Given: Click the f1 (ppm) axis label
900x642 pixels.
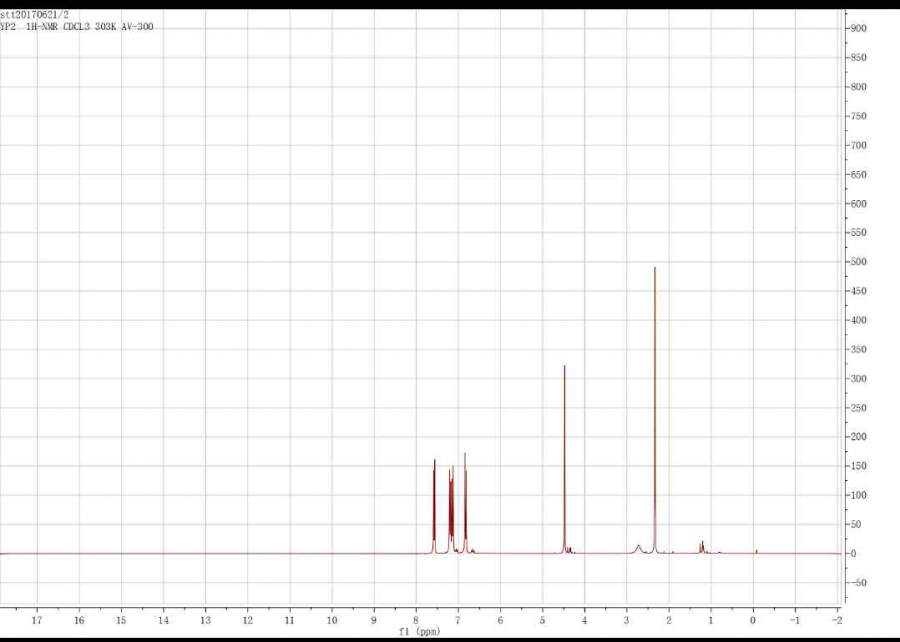Looking at the screenshot, I should [x=420, y=632].
